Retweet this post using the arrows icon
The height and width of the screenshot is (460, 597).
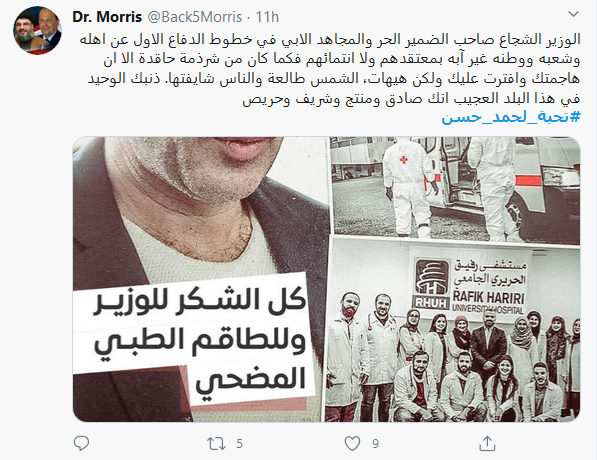[x=216, y=444]
